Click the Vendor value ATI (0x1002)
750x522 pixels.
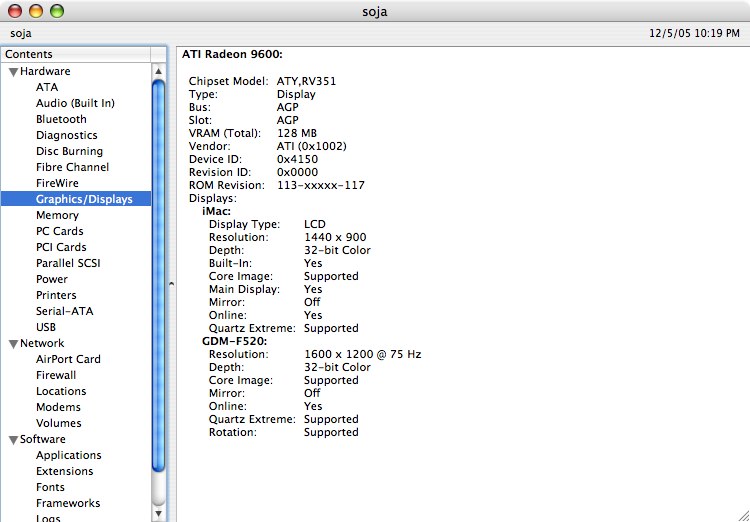pyautogui.click(x=311, y=146)
